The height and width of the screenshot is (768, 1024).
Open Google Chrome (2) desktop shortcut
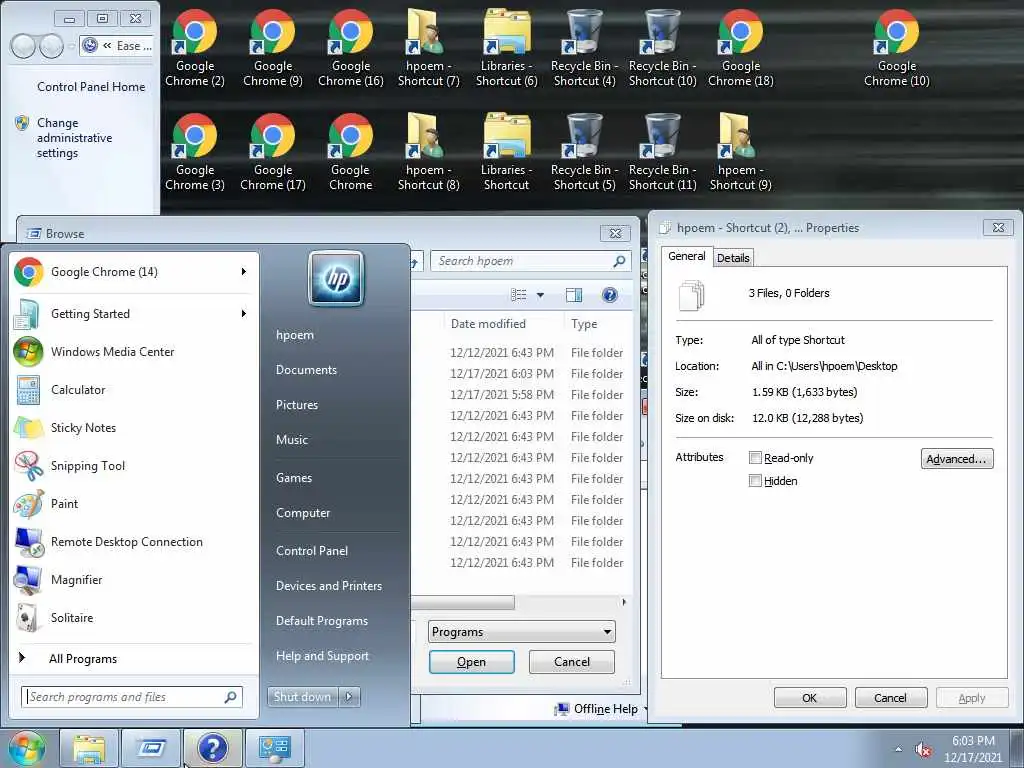195,48
